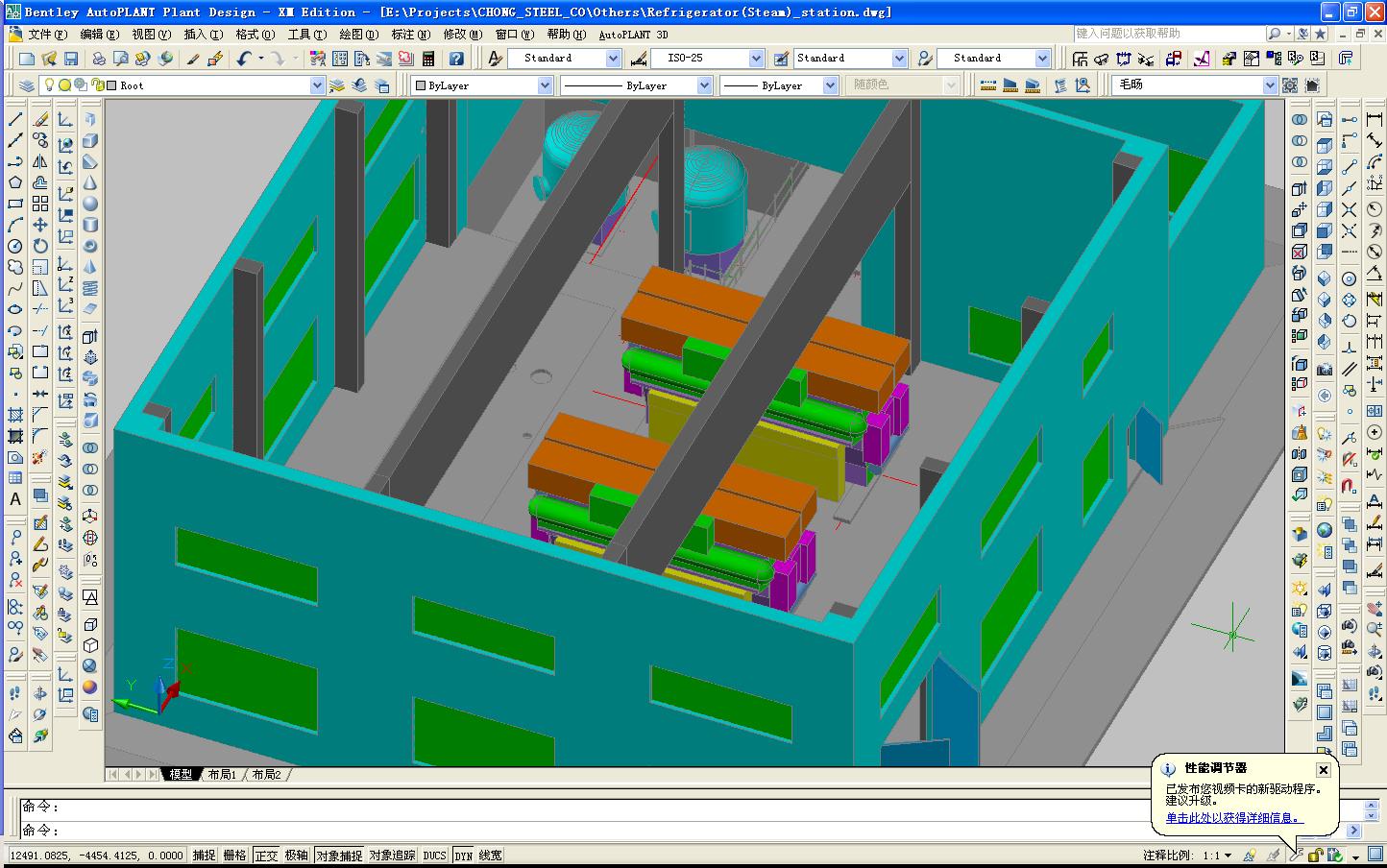The height and width of the screenshot is (868, 1387).
Task: Select the Rotate tool
Action: (x=40, y=246)
